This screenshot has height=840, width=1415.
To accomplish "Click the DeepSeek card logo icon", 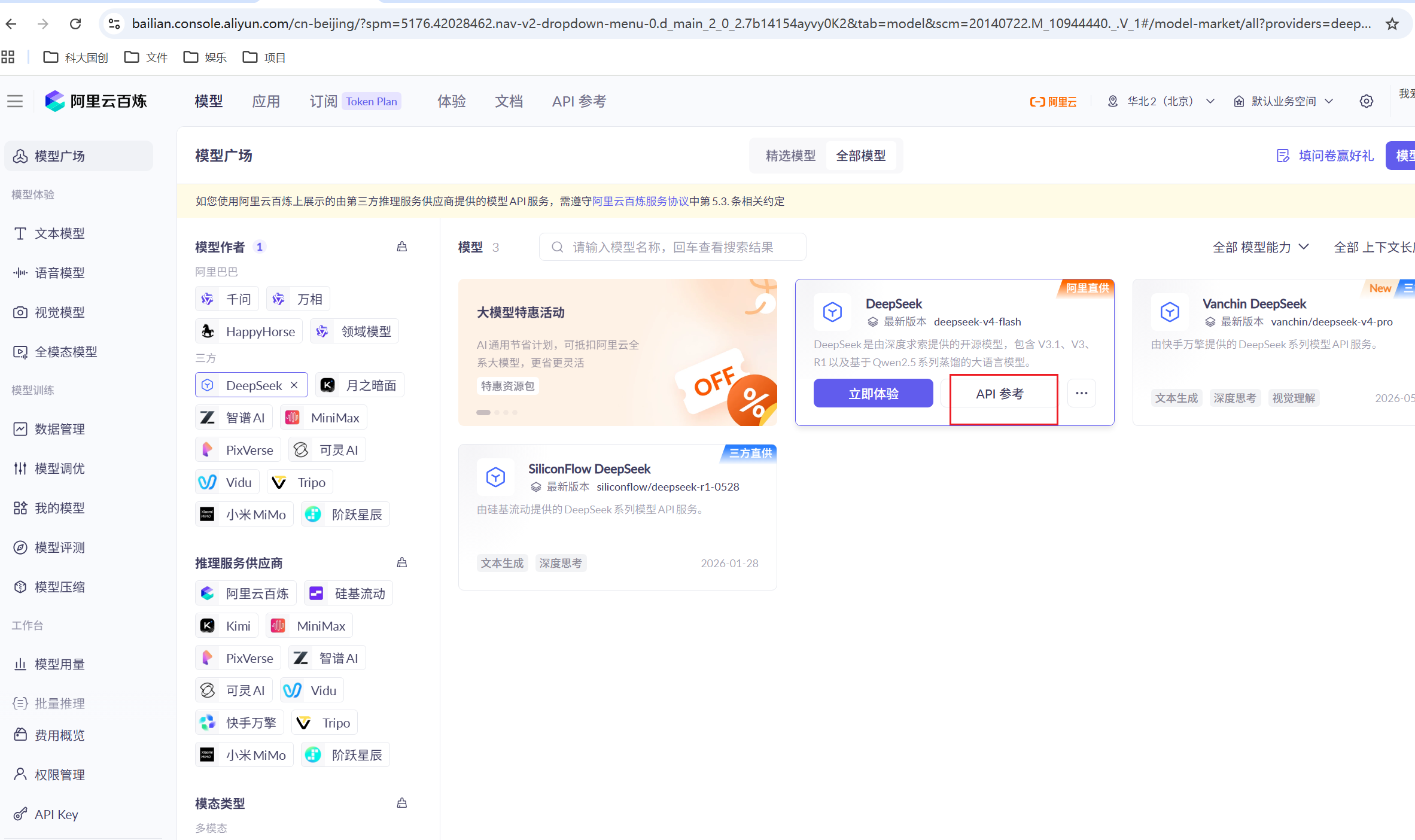I will (832, 312).
